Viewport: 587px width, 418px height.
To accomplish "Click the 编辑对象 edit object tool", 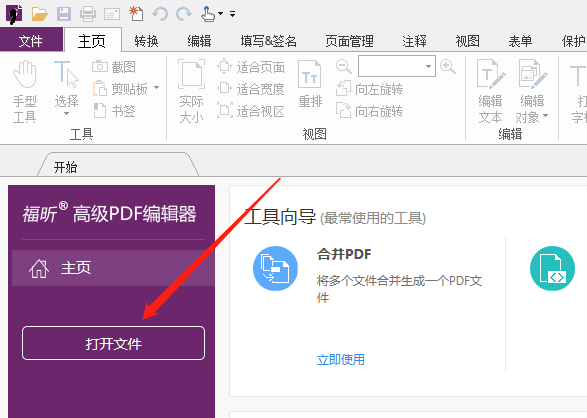I will pos(532,92).
